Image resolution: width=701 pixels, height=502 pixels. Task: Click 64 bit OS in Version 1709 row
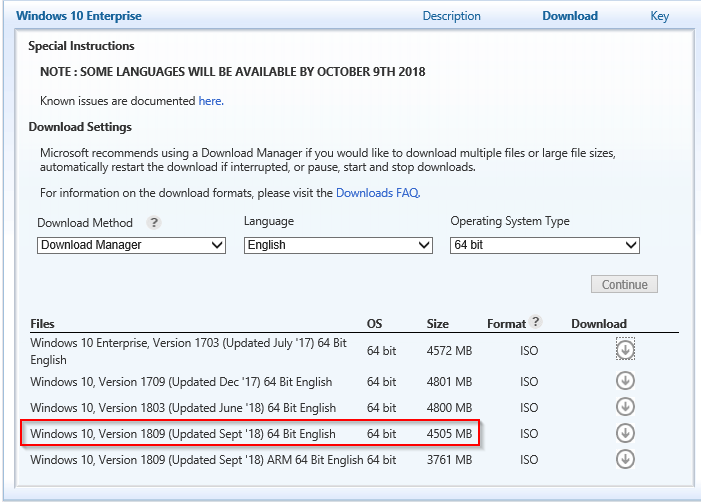(x=381, y=382)
